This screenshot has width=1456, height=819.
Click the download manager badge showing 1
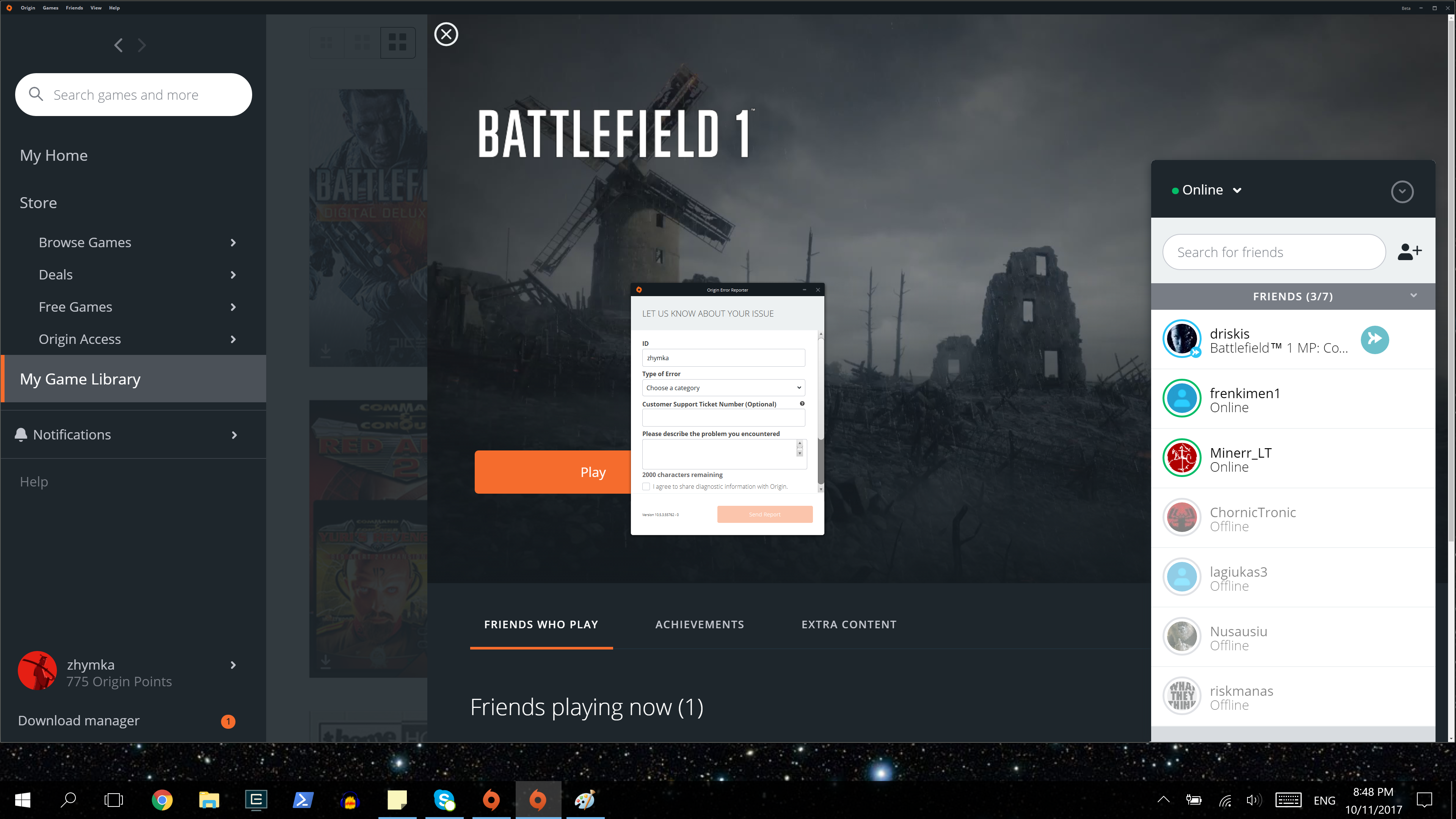[228, 721]
